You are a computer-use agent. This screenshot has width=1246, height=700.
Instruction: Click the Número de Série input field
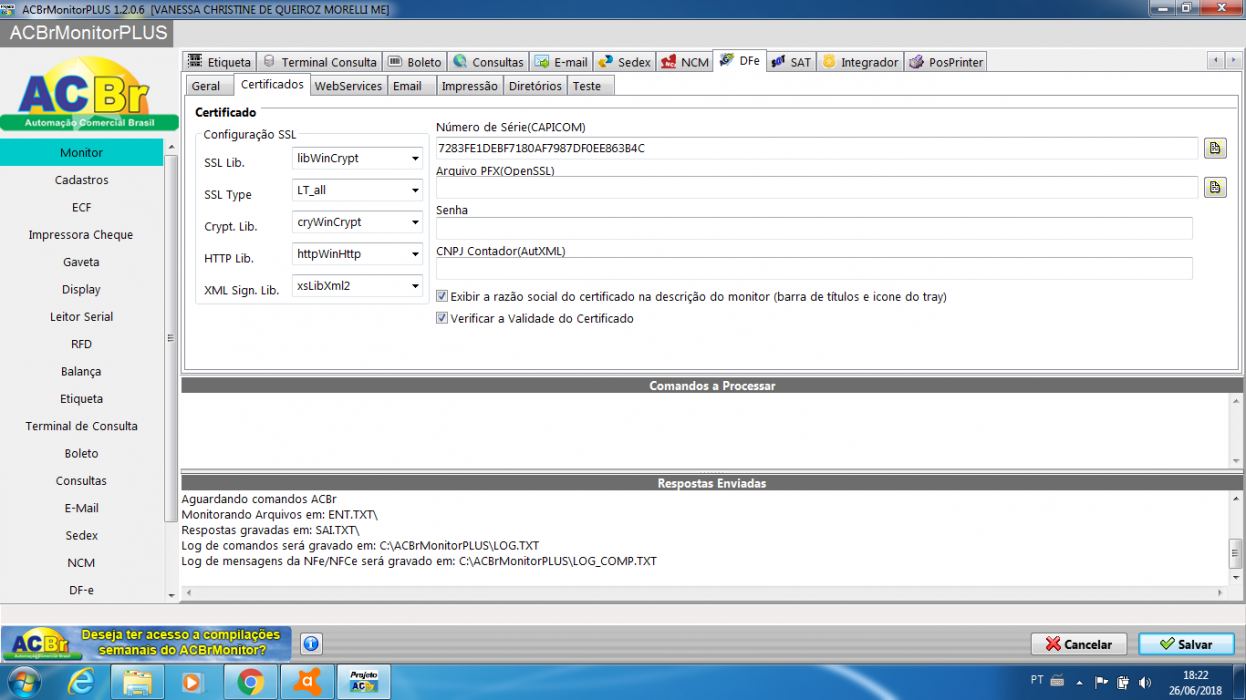click(x=817, y=148)
